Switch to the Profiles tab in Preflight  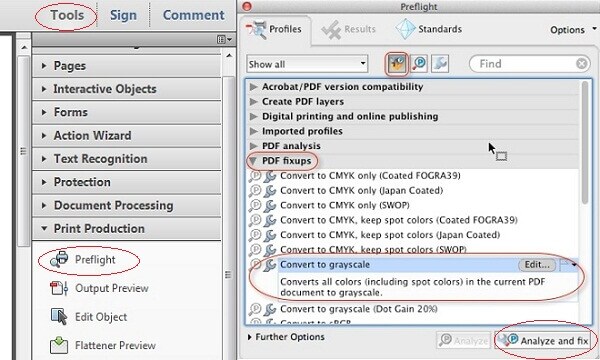tap(274, 29)
